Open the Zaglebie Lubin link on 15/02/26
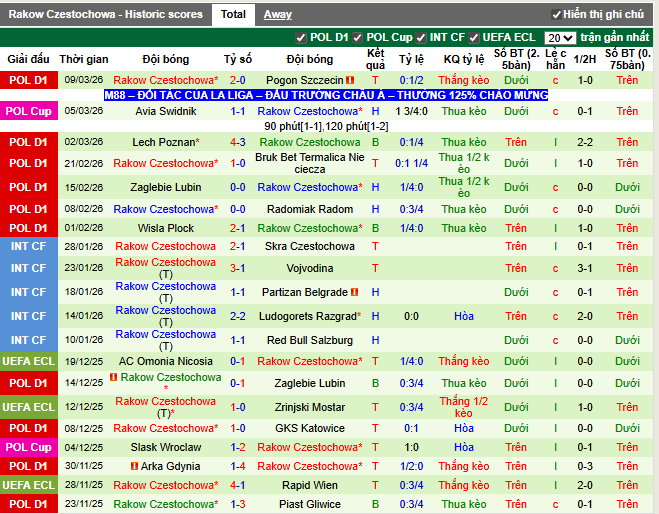This screenshot has width=659, height=514. [166, 187]
